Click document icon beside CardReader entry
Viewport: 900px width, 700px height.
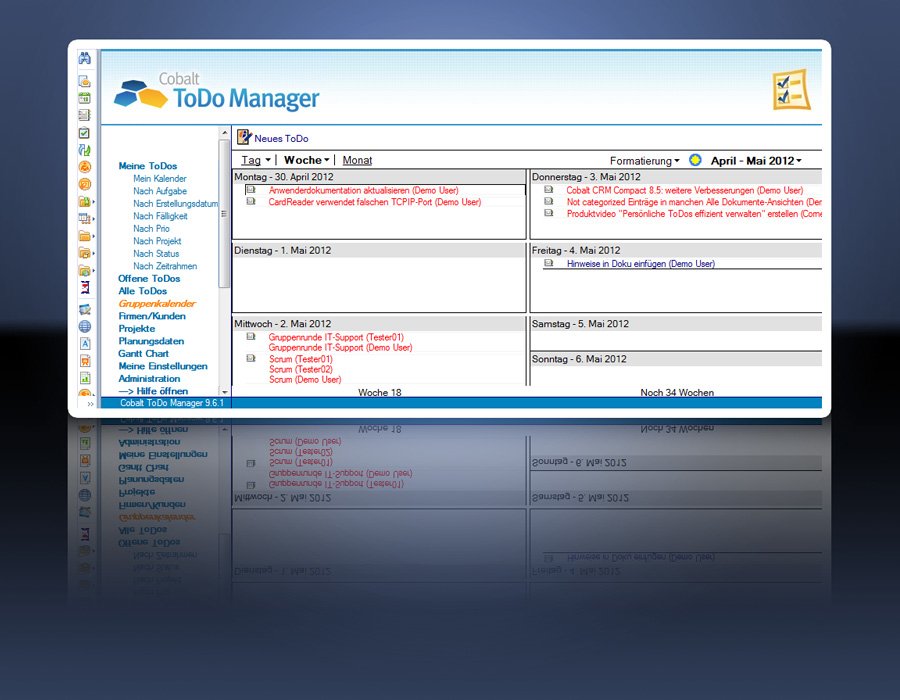[x=251, y=201]
